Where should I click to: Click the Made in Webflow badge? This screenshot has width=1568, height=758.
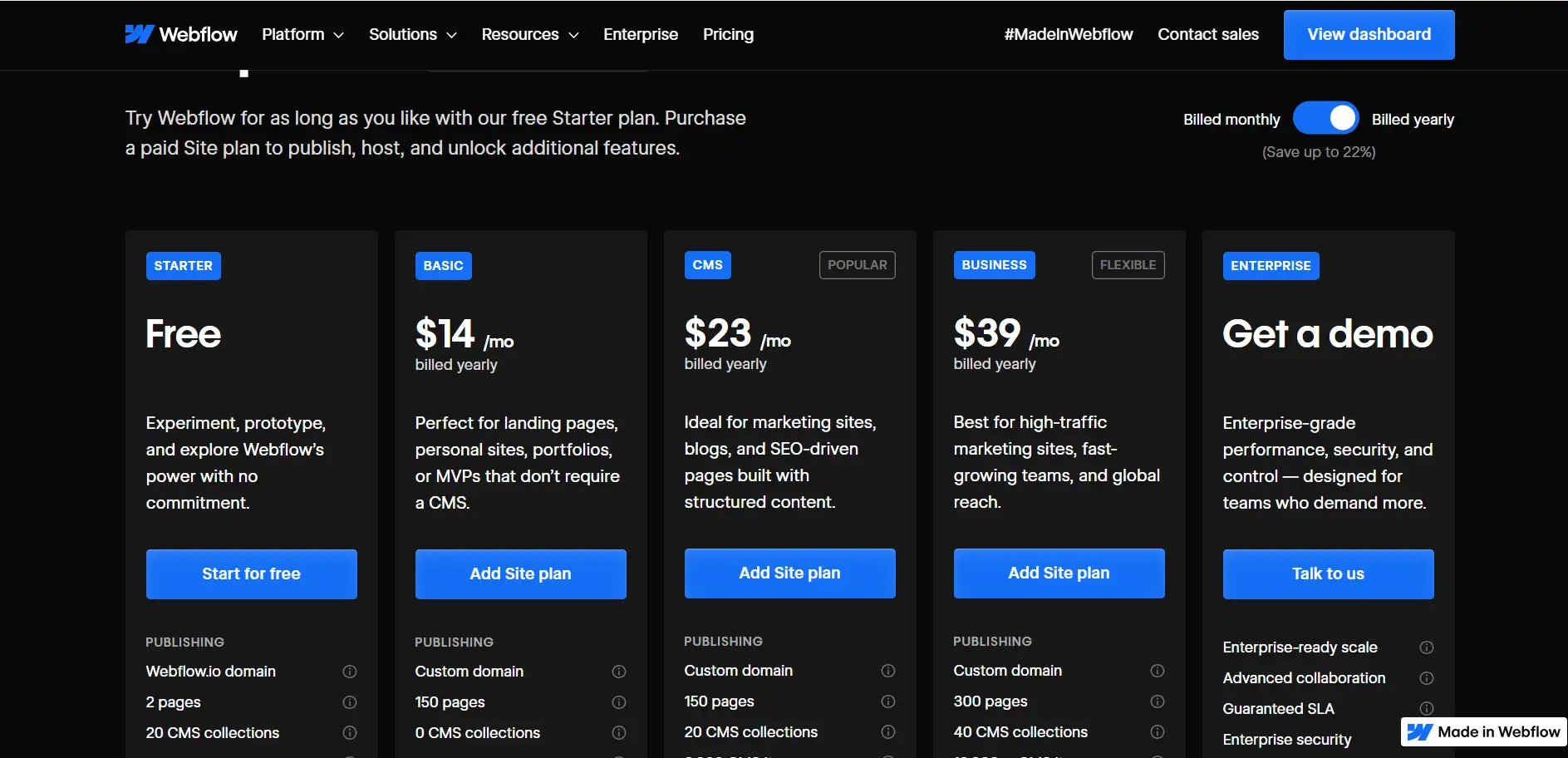tap(1484, 732)
